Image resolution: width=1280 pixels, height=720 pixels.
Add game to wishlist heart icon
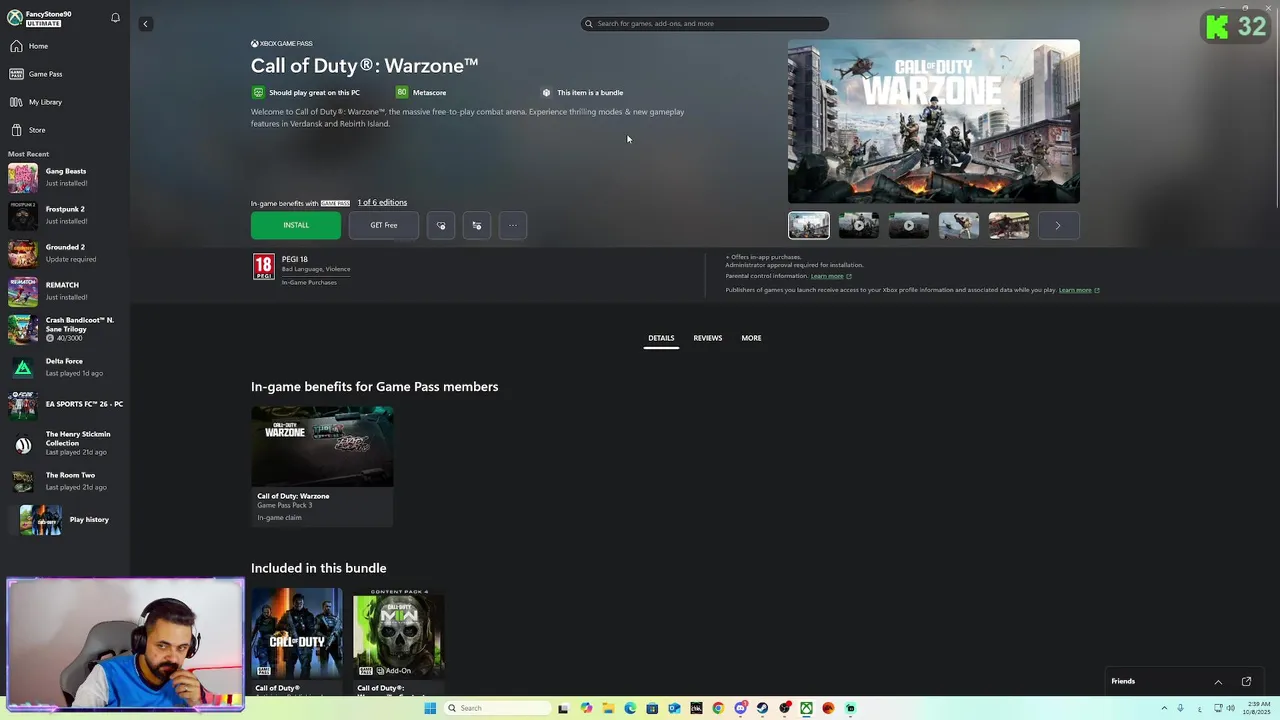point(441,225)
